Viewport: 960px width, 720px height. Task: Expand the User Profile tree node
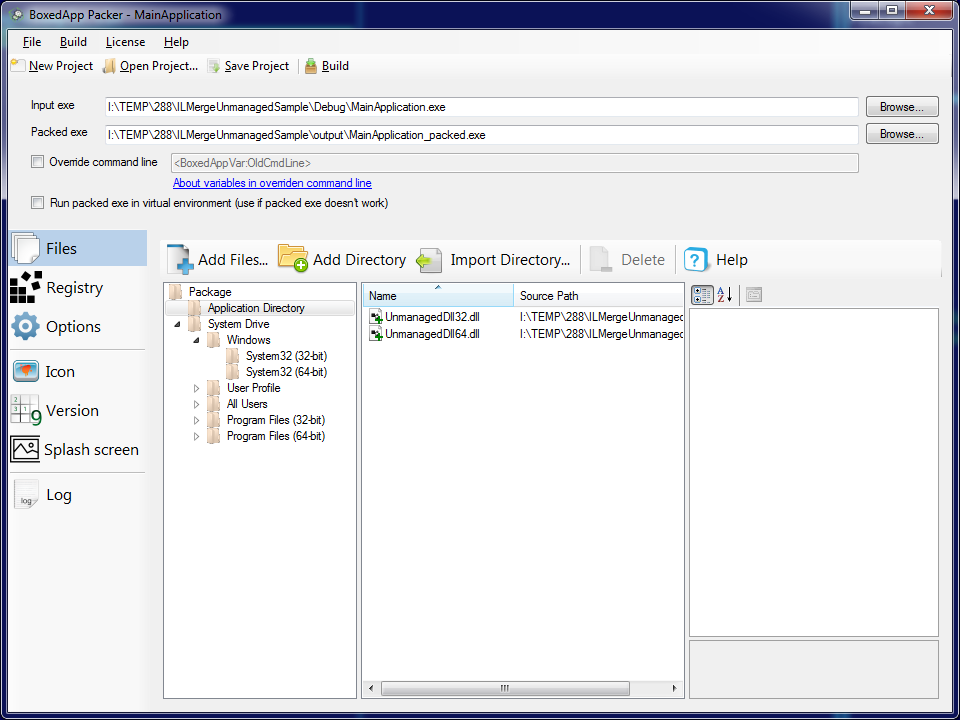[x=197, y=388]
